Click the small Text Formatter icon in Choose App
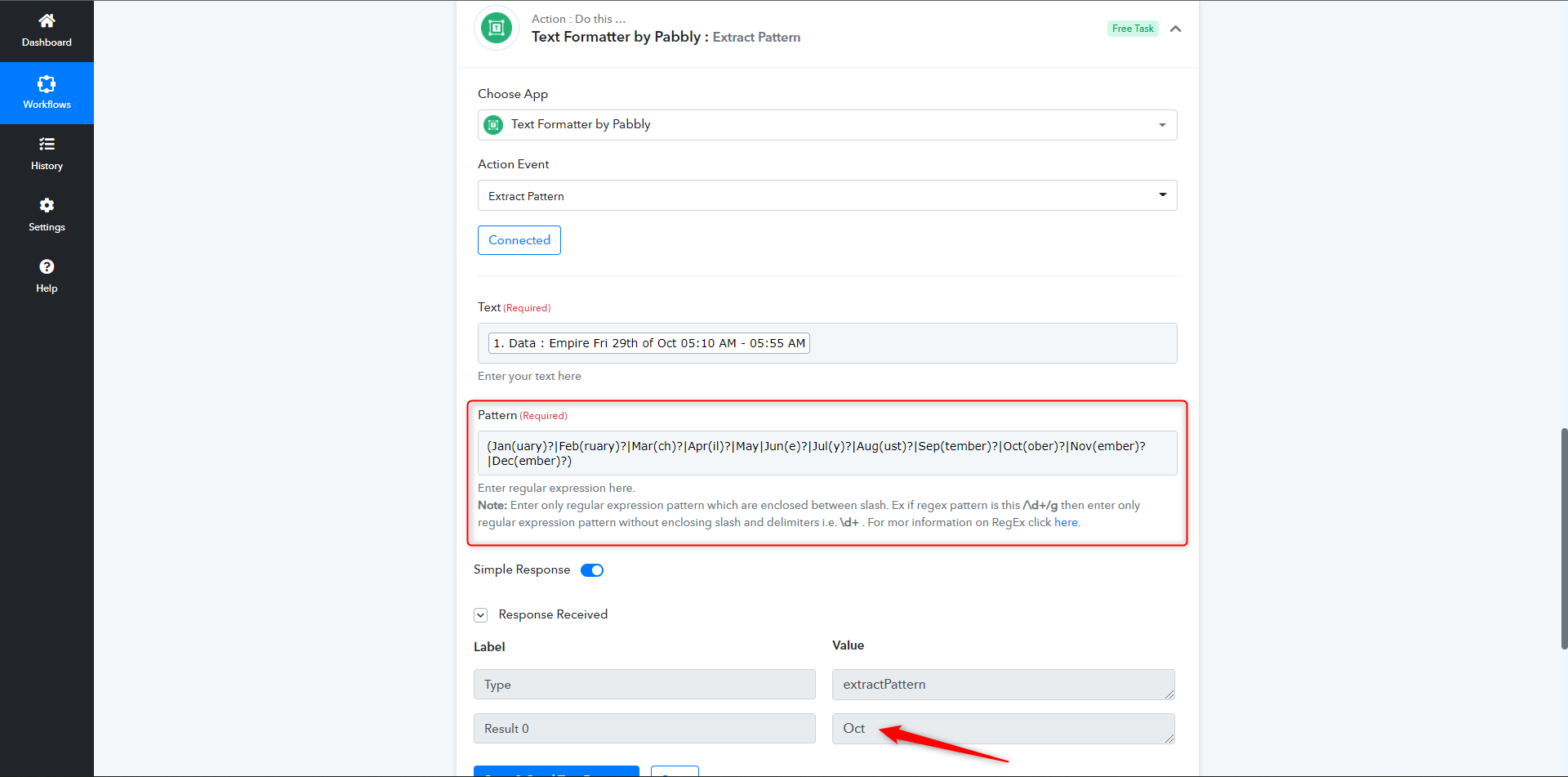The image size is (1568, 777). click(493, 125)
